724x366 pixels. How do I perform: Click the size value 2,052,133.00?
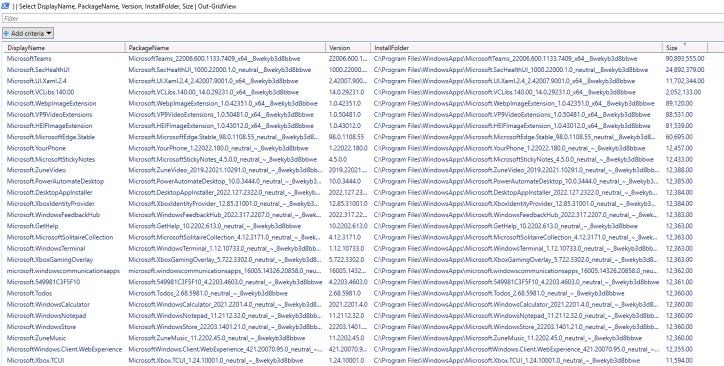pyautogui.click(x=683, y=92)
